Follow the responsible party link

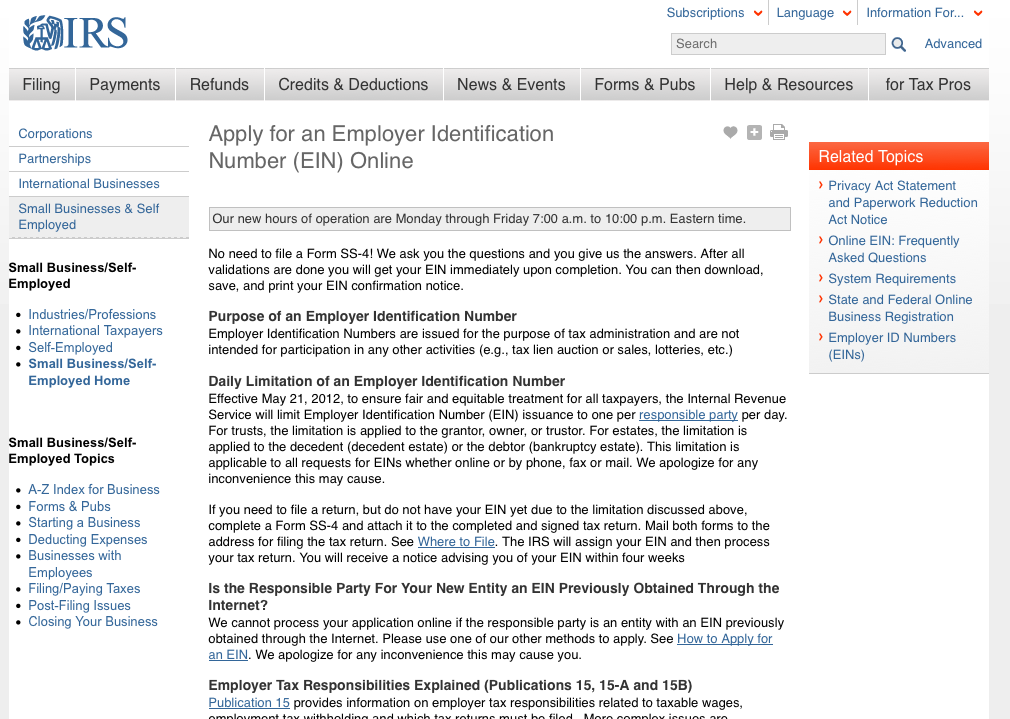[688, 414]
